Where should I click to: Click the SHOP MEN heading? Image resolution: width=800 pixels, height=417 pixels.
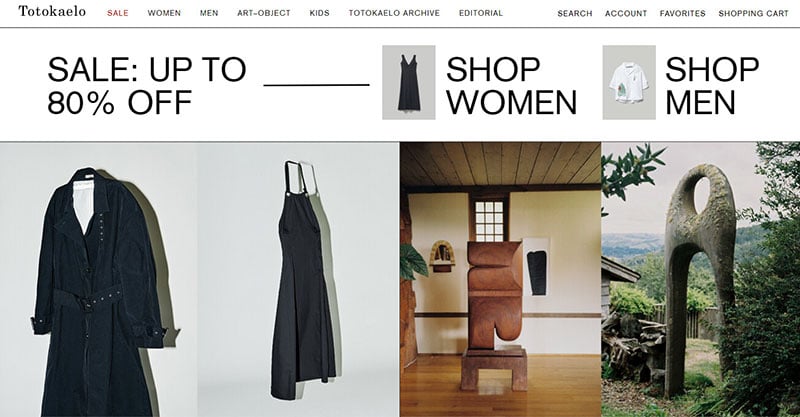712,85
